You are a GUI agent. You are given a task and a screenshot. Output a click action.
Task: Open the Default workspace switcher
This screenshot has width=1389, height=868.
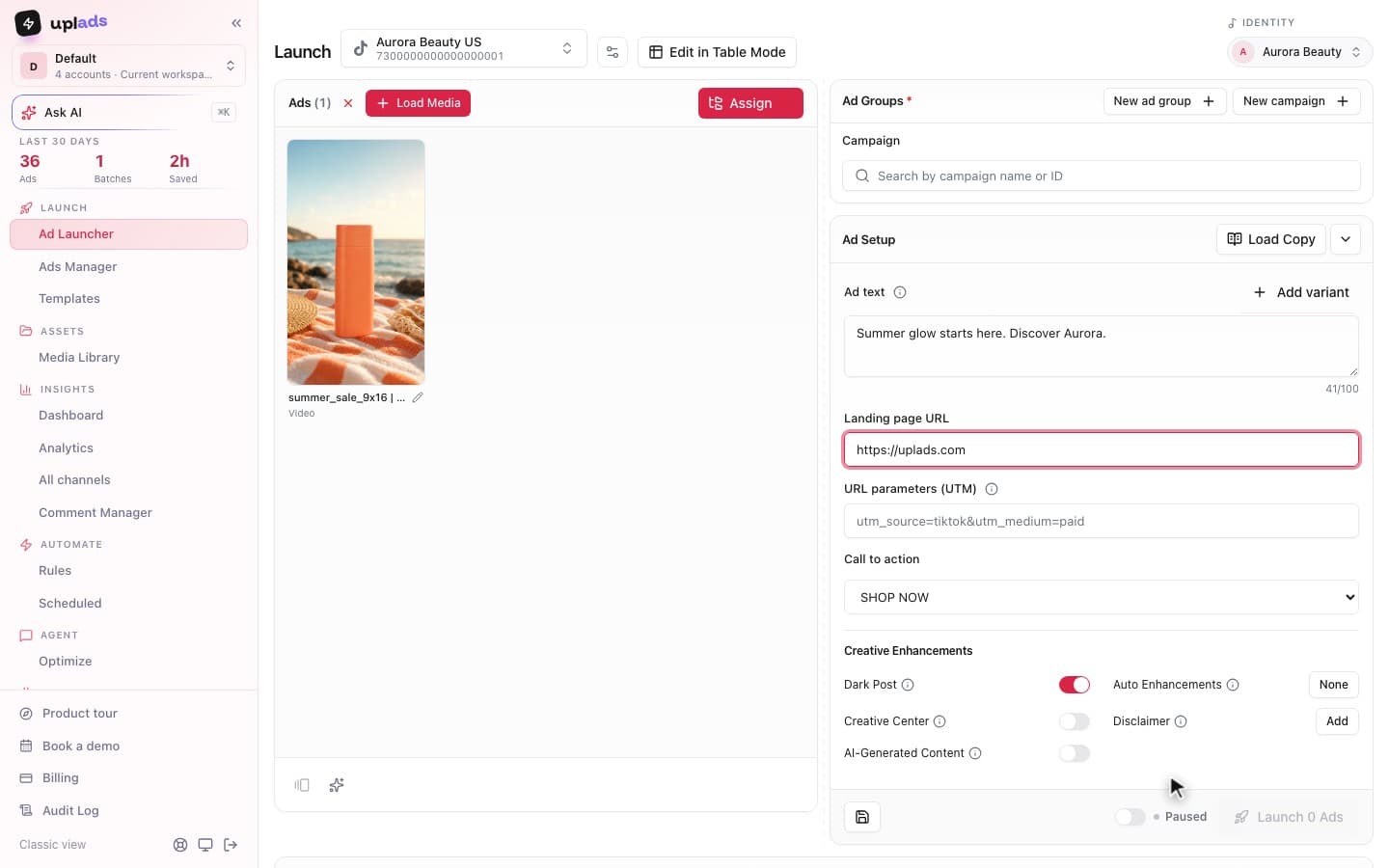coord(128,66)
